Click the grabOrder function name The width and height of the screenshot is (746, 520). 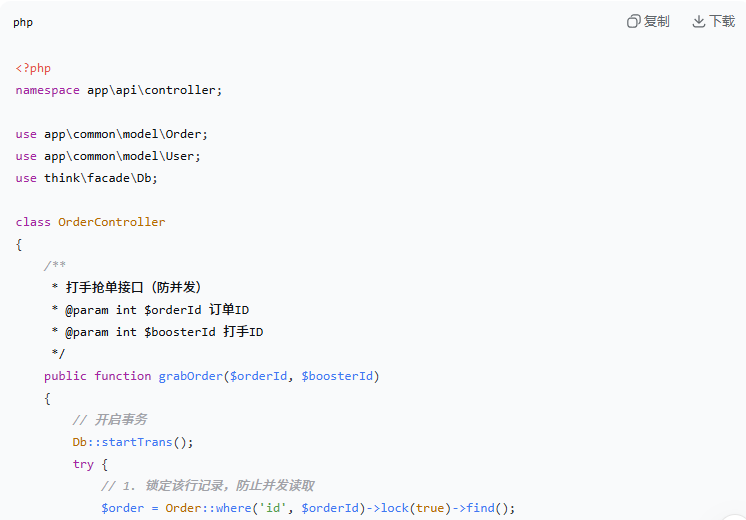pyautogui.click(x=190, y=376)
